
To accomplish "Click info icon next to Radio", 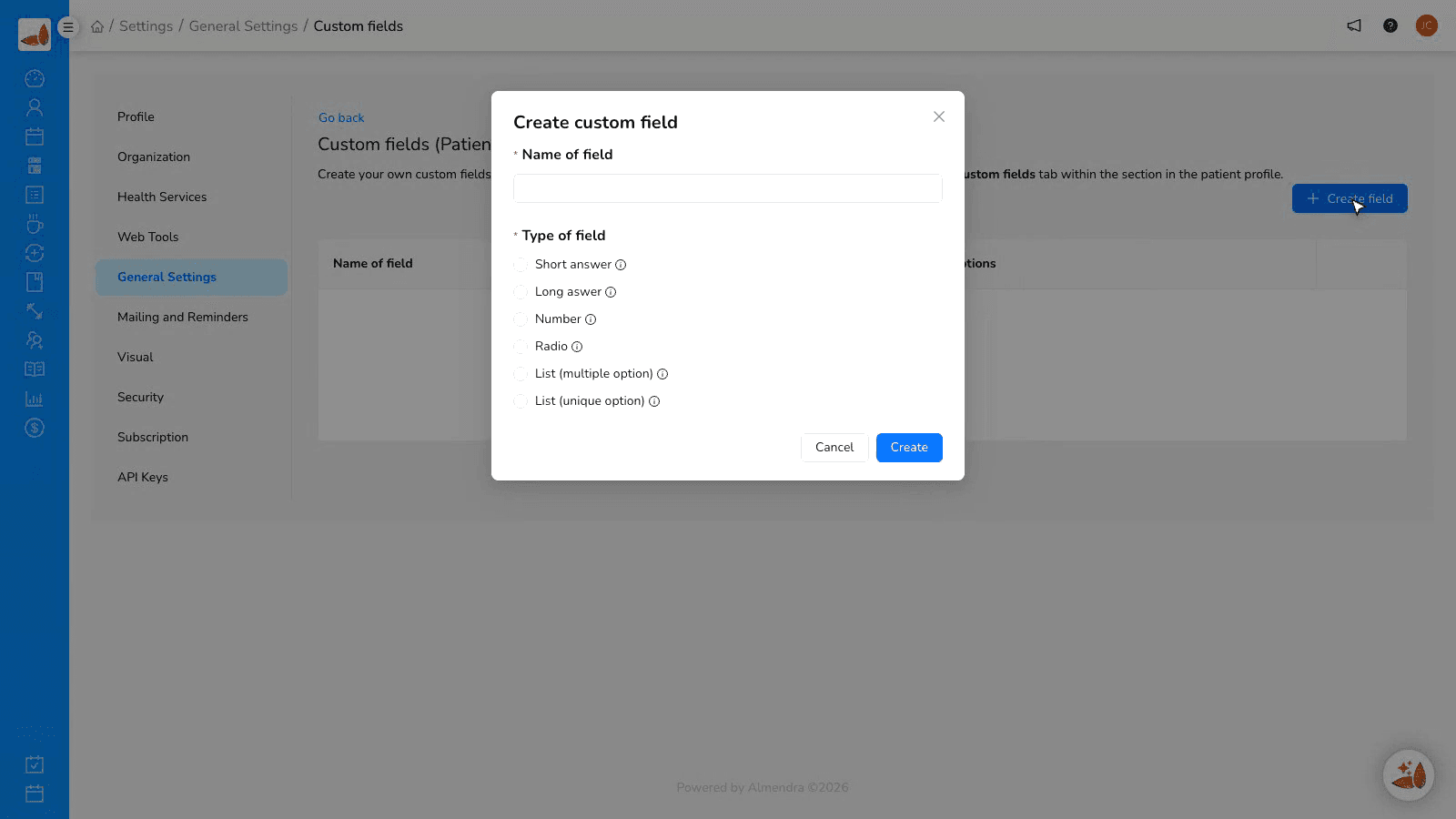I will click(x=577, y=347).
